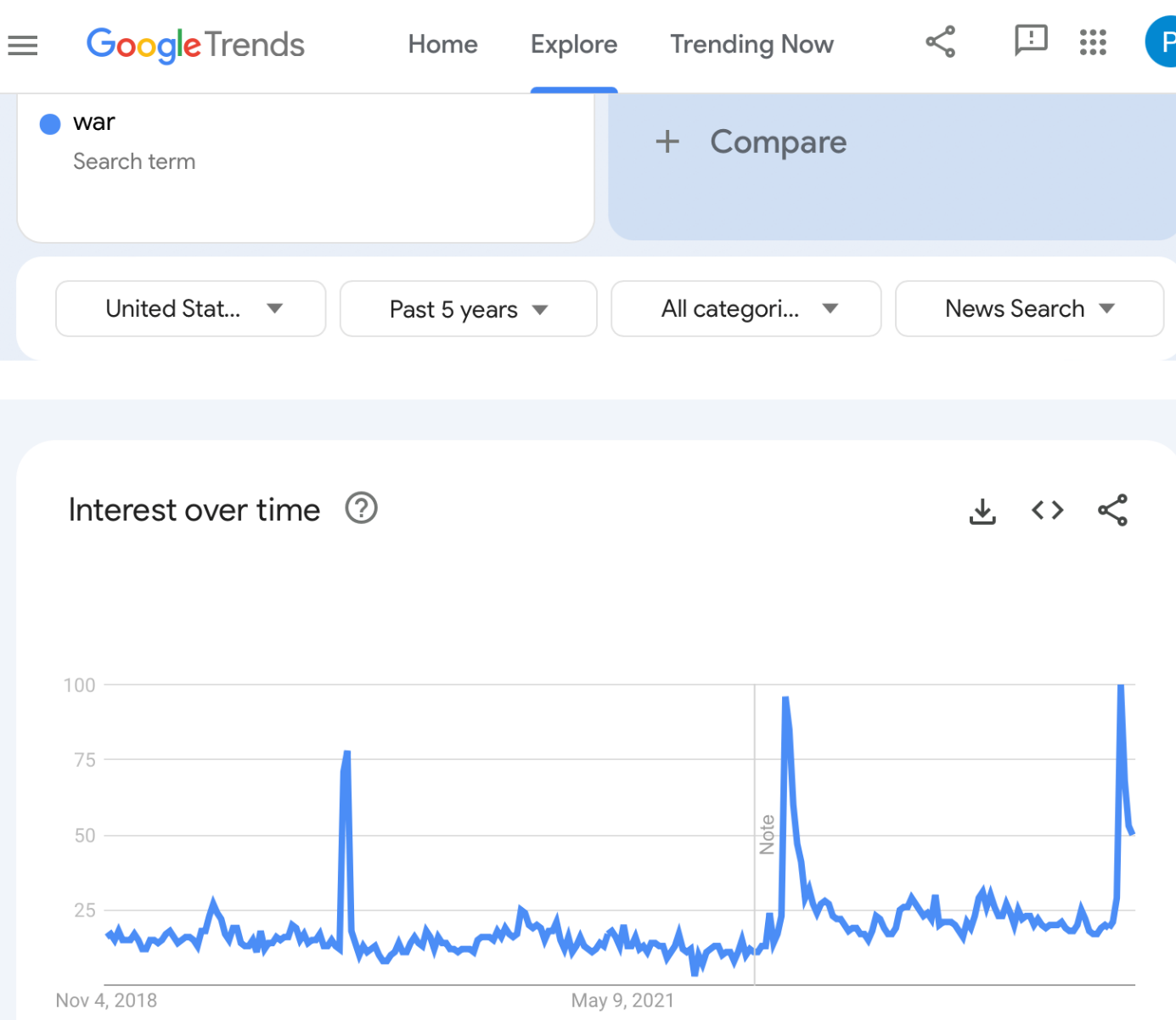Open the Past 5 years time range dropdown
This screenshot has width=1176, height=1020.
point(468,309)
